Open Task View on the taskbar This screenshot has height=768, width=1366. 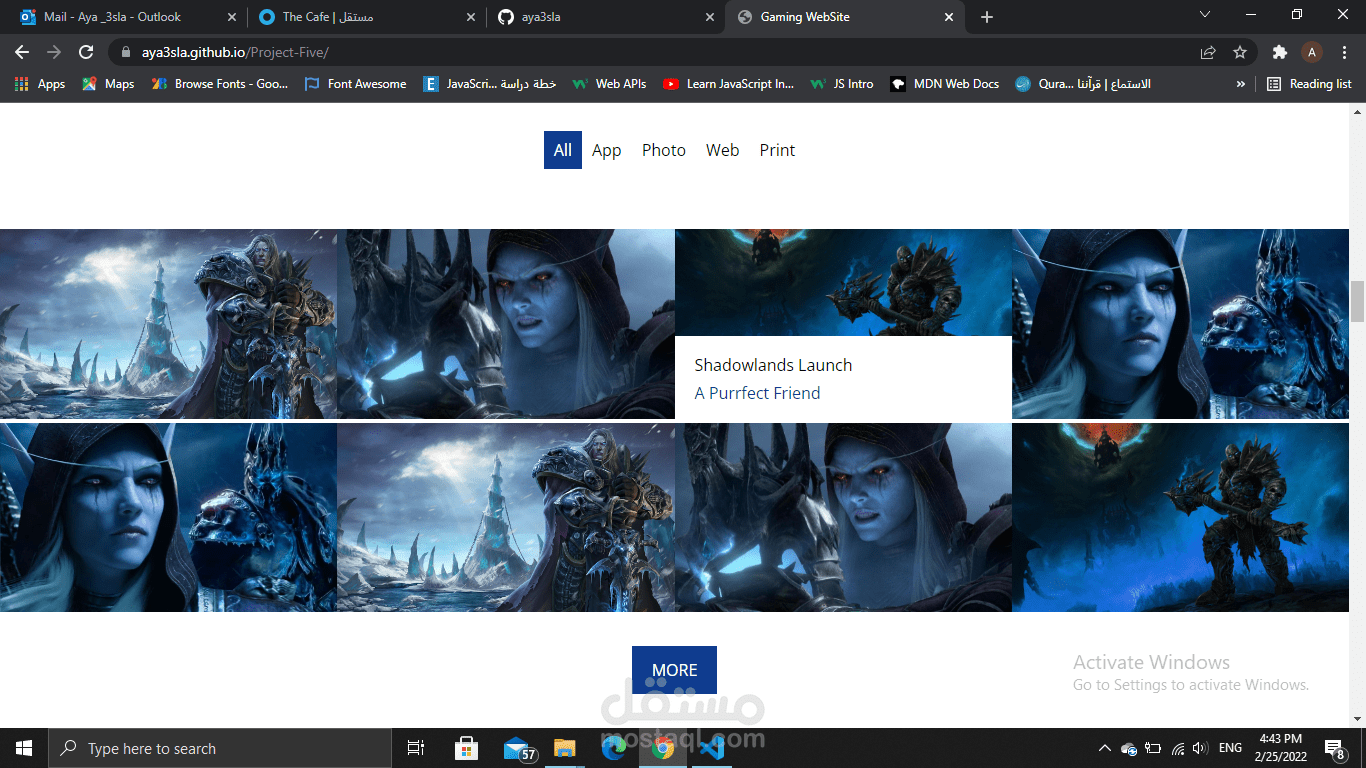[416, 748]
